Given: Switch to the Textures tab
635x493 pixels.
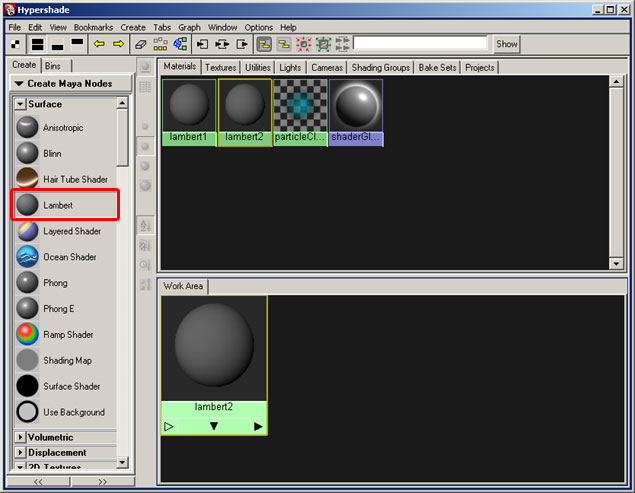Looking at the screenshot, I should point(221,67).
